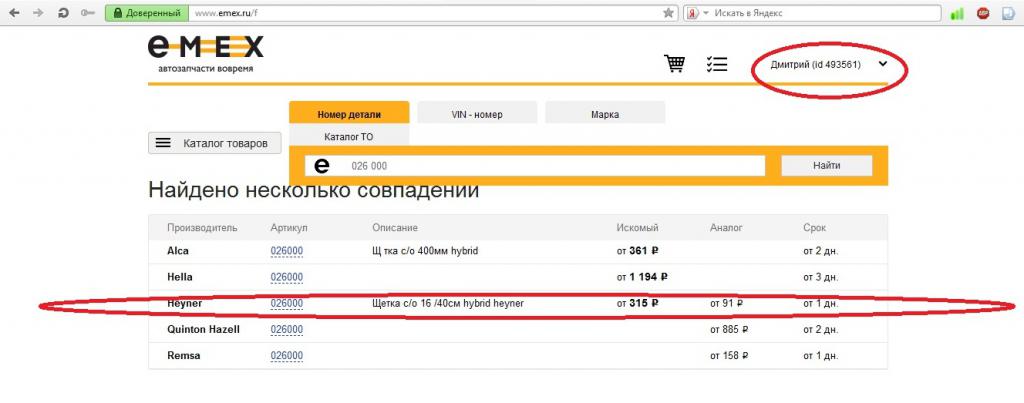Click the Quinton Hazell manufacturer name
Viewport: 1024px width, 403px height.
click(x=203, y=329)
